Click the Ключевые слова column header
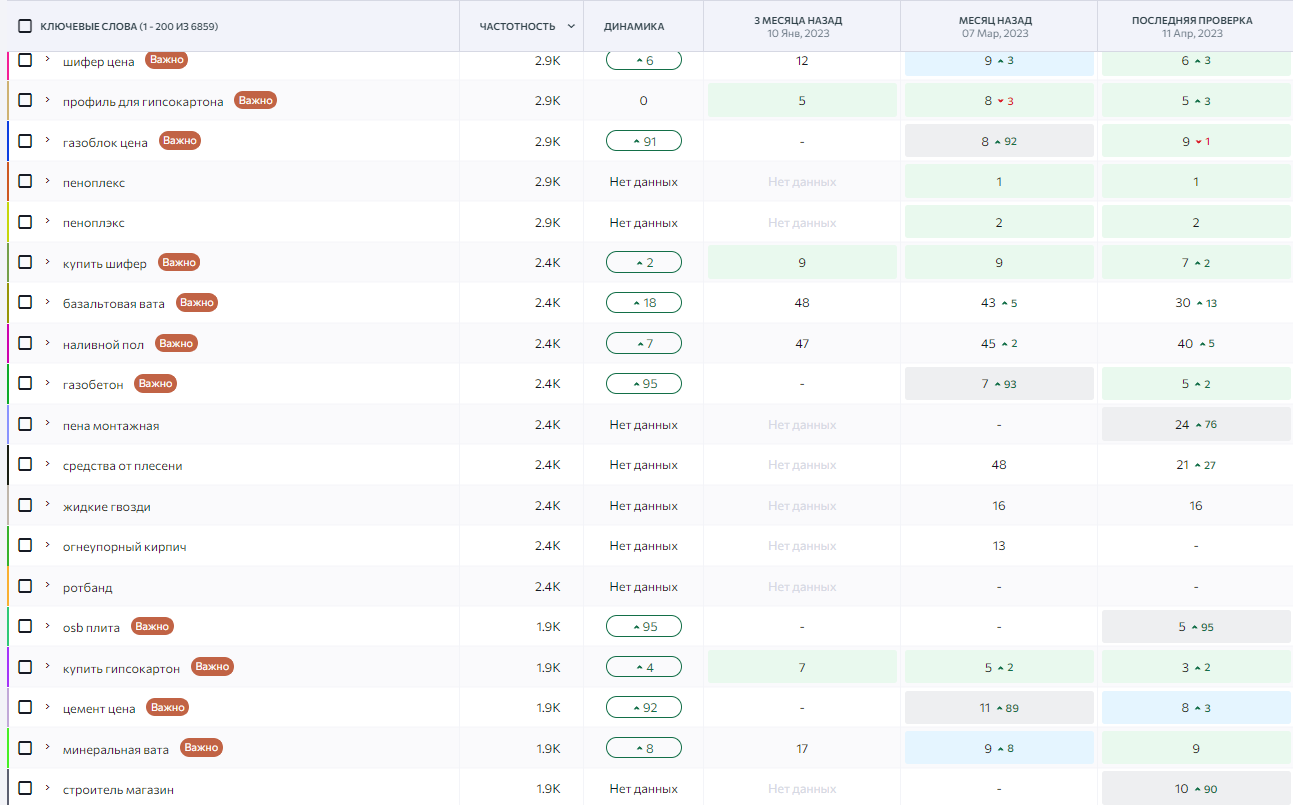The height and width of the screenshot is (805, 1293). pyautogui.click(x=129, y=26)
